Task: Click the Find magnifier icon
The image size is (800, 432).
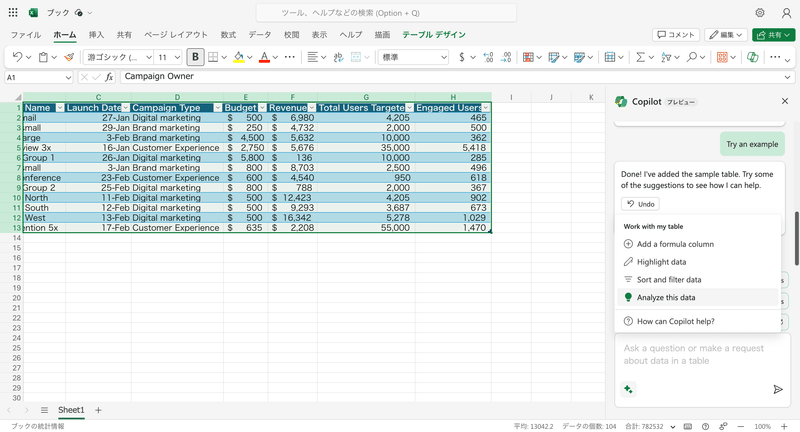Action: 691,57
